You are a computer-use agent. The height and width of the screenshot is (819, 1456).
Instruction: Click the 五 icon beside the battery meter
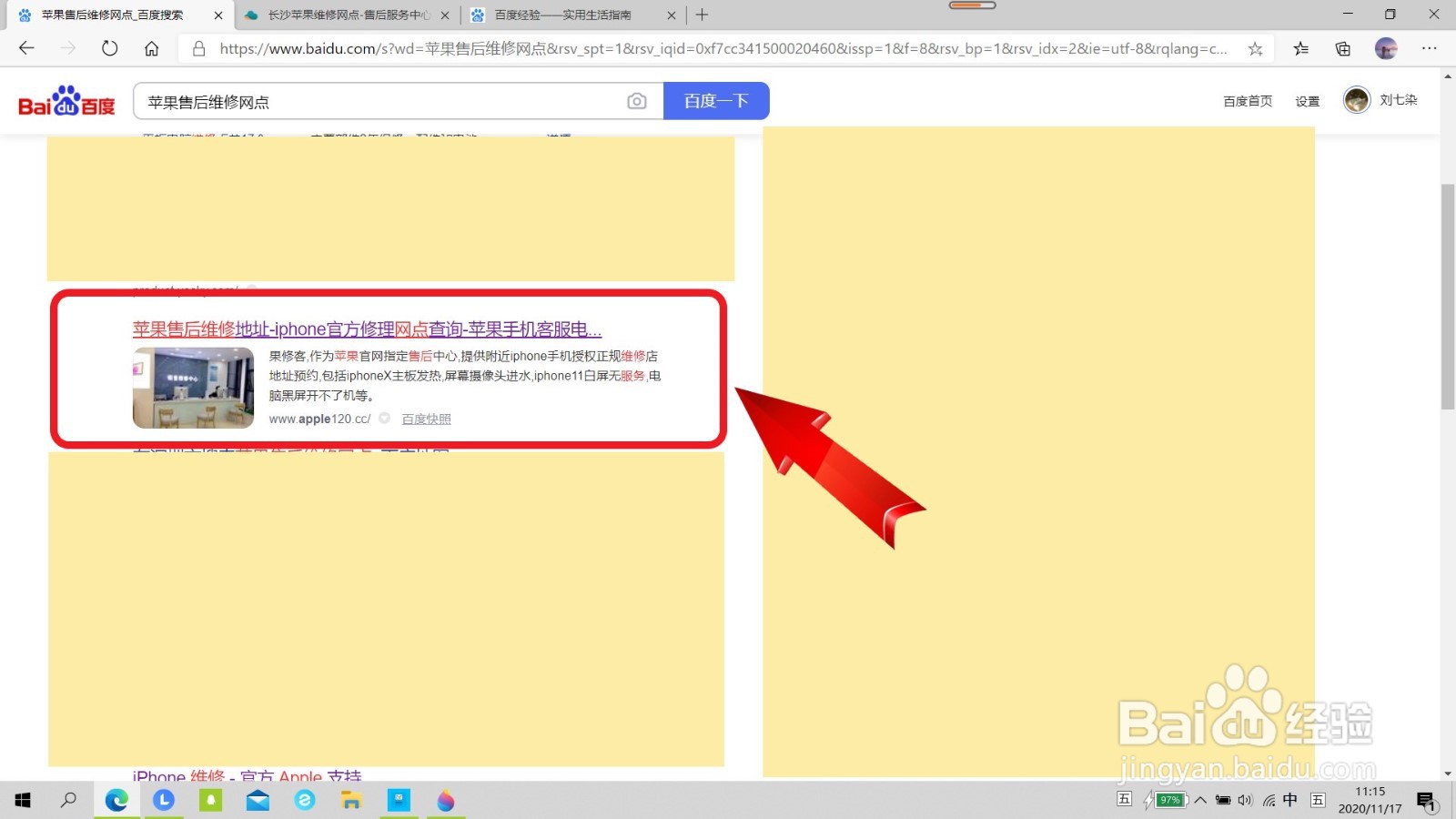click(1125, 799)
